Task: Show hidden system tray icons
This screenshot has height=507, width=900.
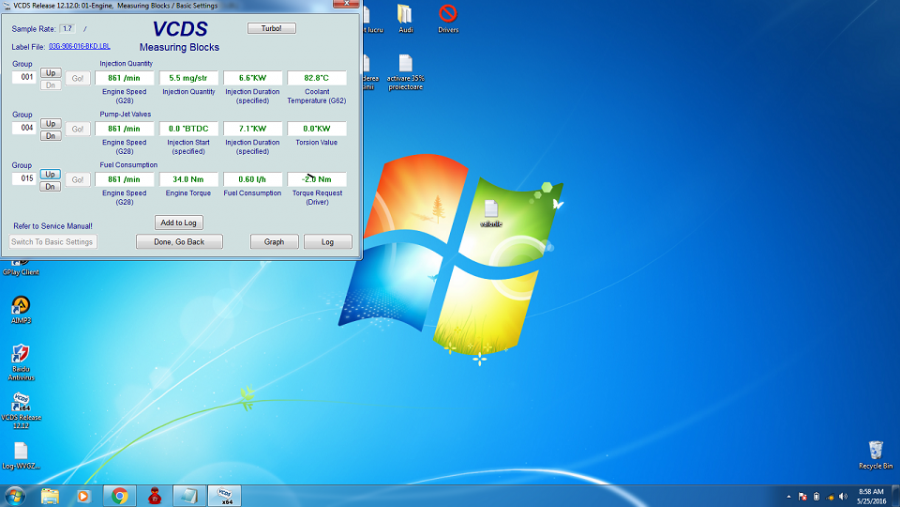Action: [x=790, y=496]
